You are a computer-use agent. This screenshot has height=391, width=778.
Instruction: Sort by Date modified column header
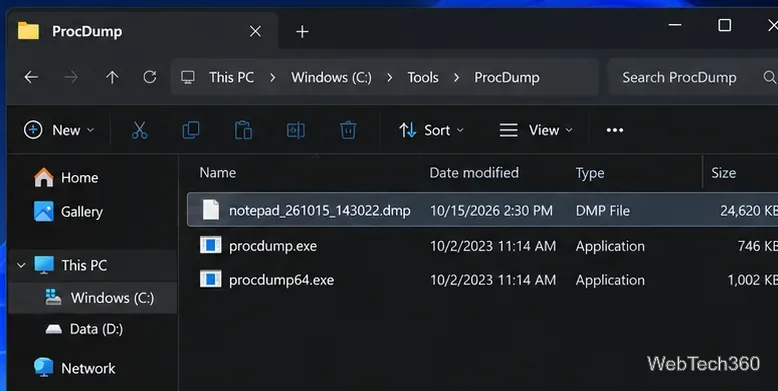coord(474,172)
